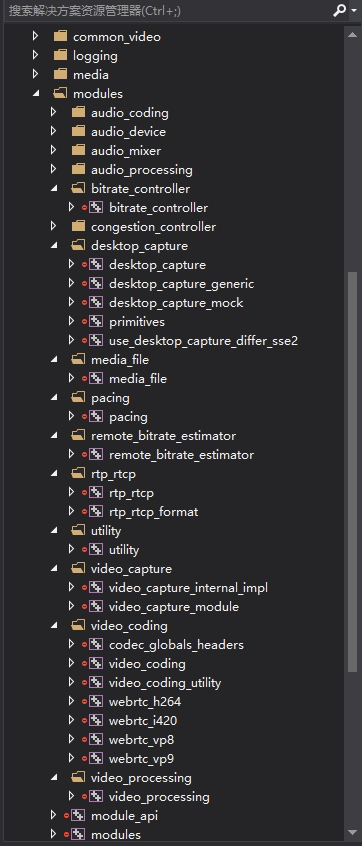The image size is (362, 846).
Task: Expand the utility project node
Action: tap(71, 549)
